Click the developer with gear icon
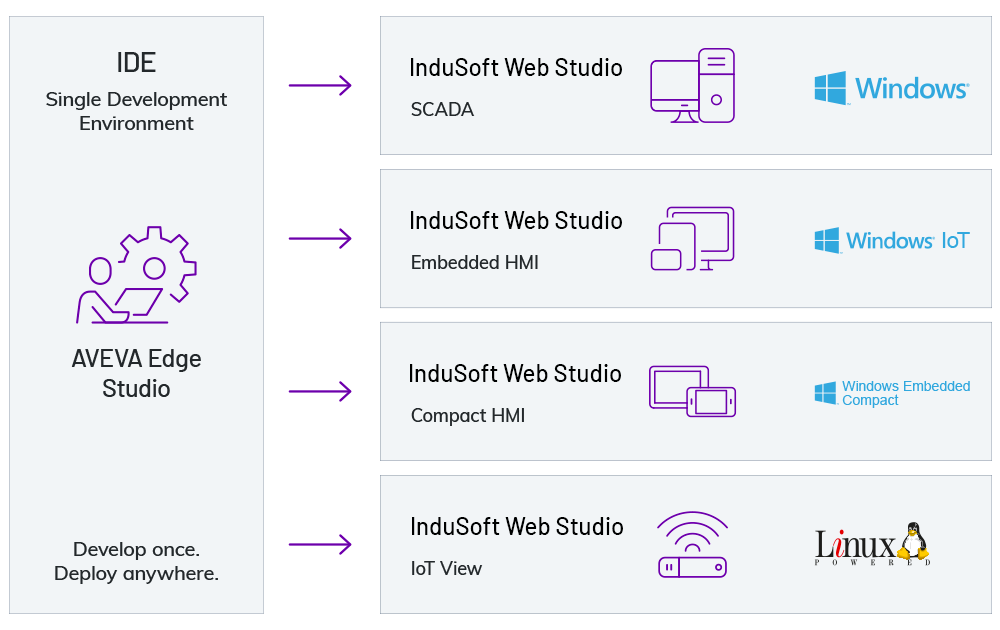Image resolution: width=1000 pixels, height=630 pixels. (136, 275)
